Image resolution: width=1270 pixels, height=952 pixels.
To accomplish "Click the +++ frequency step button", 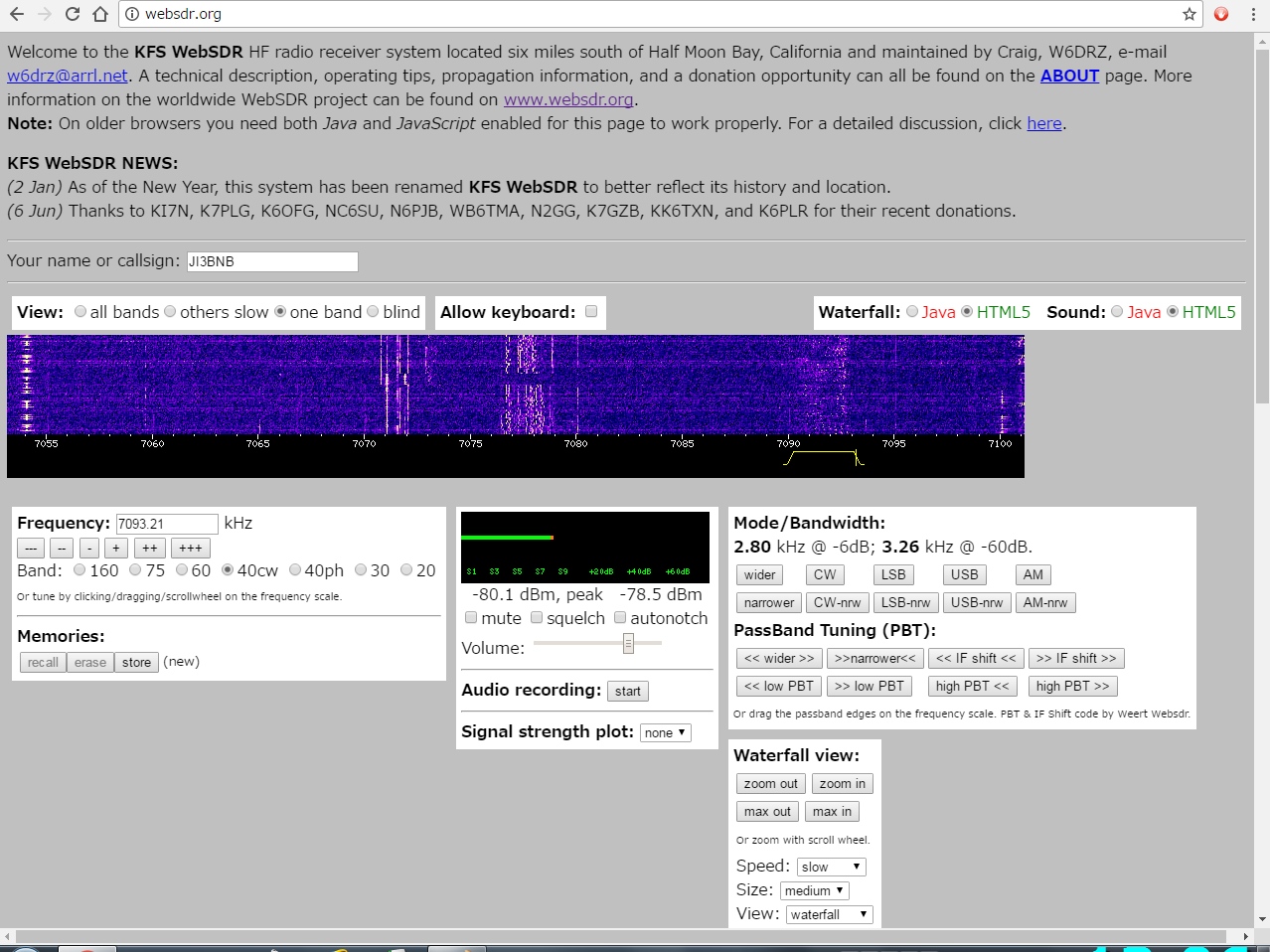I will pyautogui.click(x=190, y=548).
